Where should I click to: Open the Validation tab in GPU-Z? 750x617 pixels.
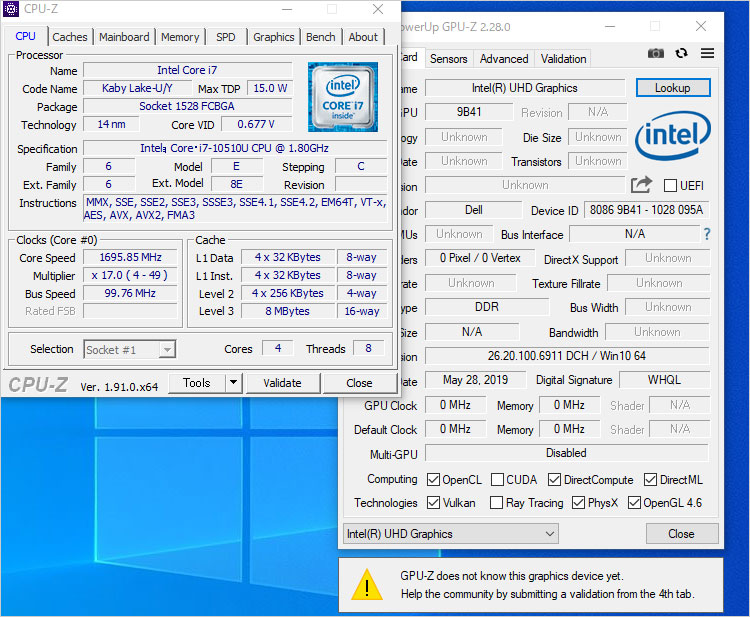pyautogui.click(x=563, y=59)
